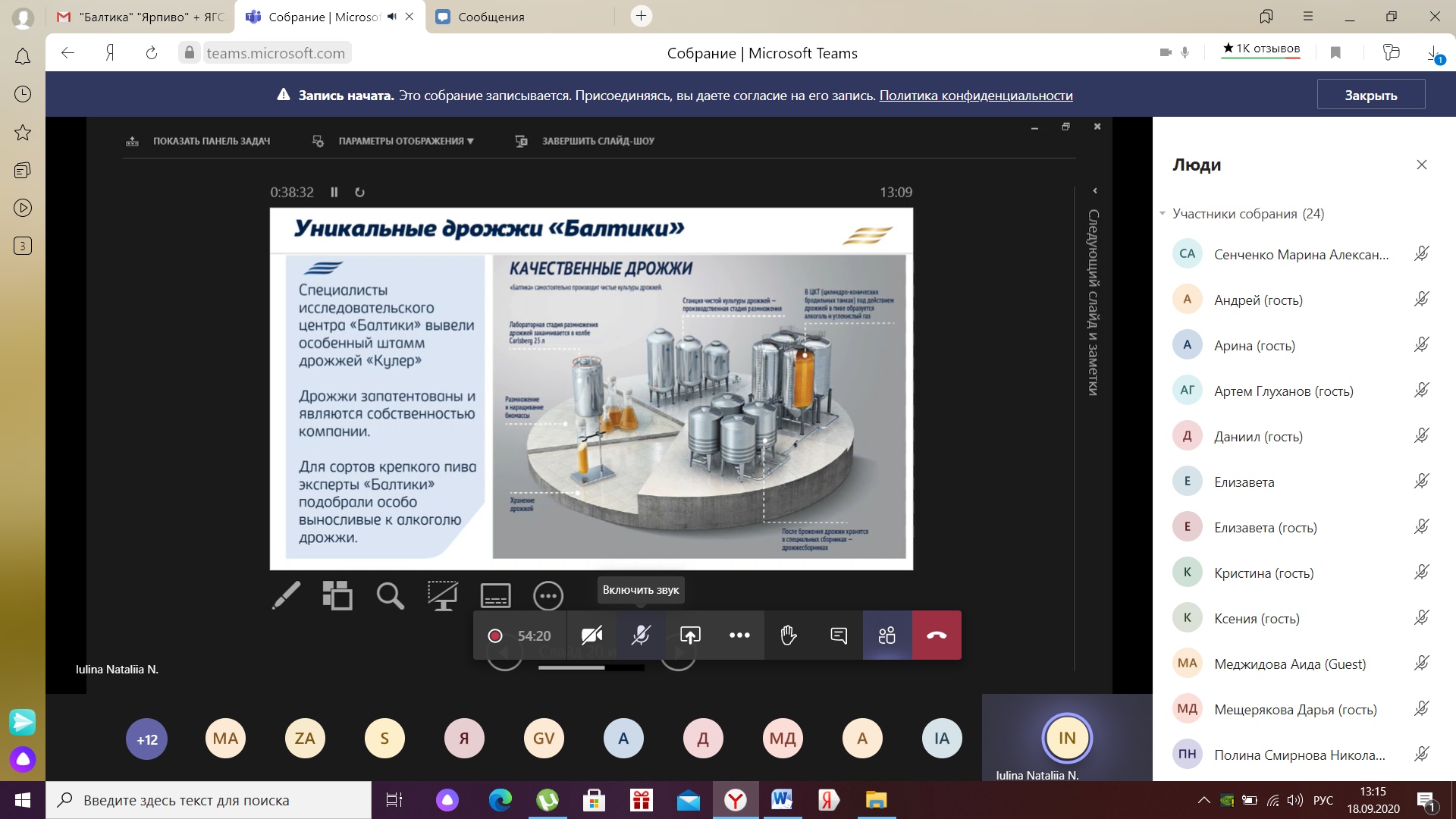Reset the presentation timer

(360, 193)
